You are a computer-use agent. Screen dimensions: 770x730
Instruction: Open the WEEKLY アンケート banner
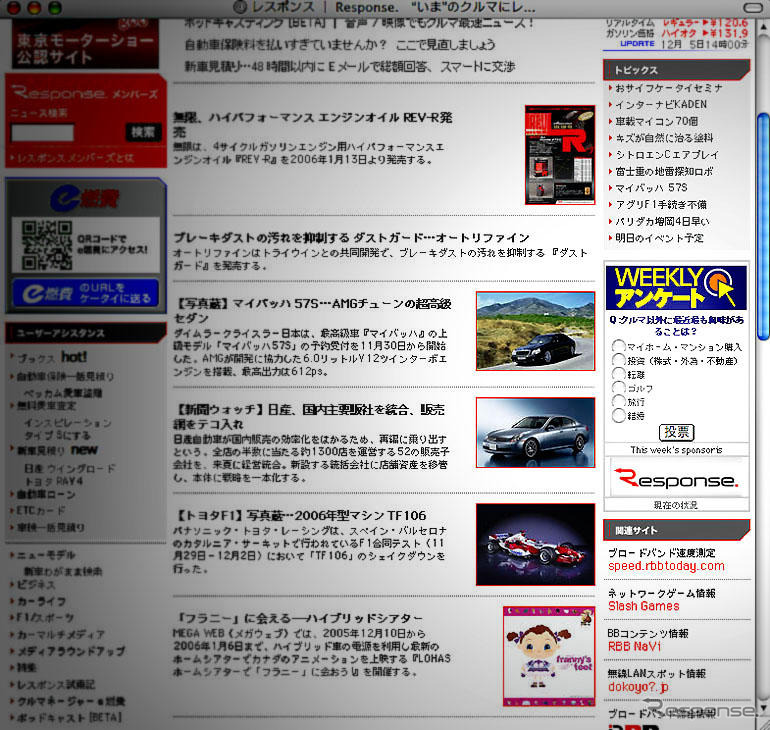676,288
